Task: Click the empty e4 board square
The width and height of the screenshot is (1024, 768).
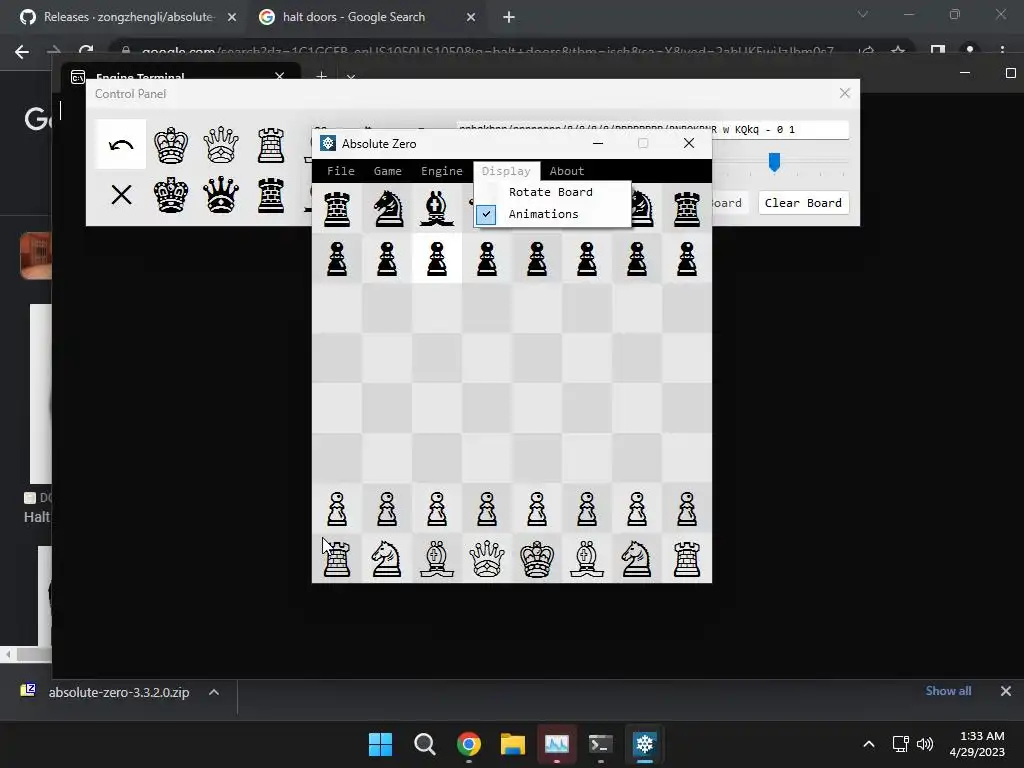Action: tap(537, 409)
